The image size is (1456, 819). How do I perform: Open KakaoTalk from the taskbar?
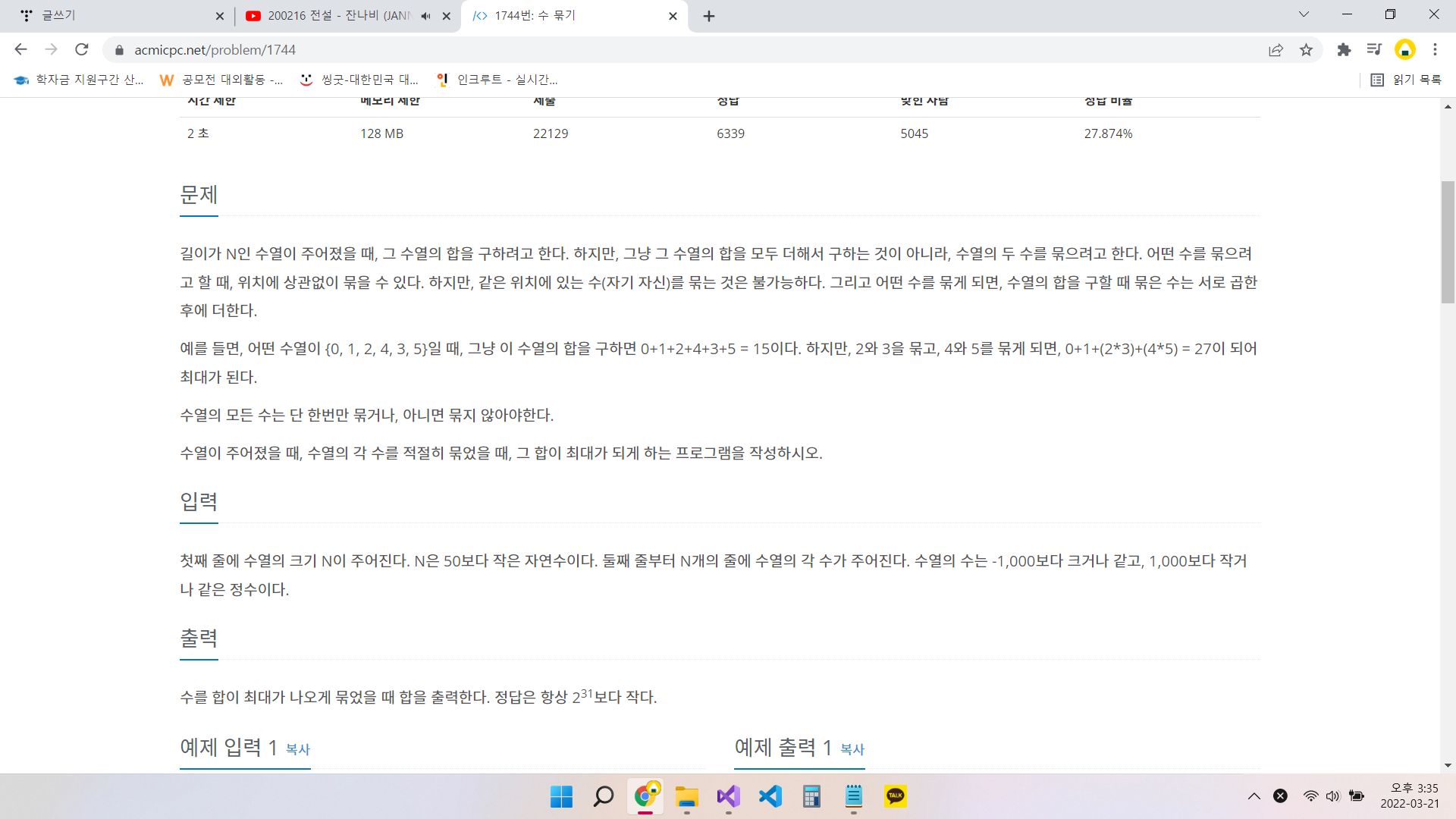[895, 796]
